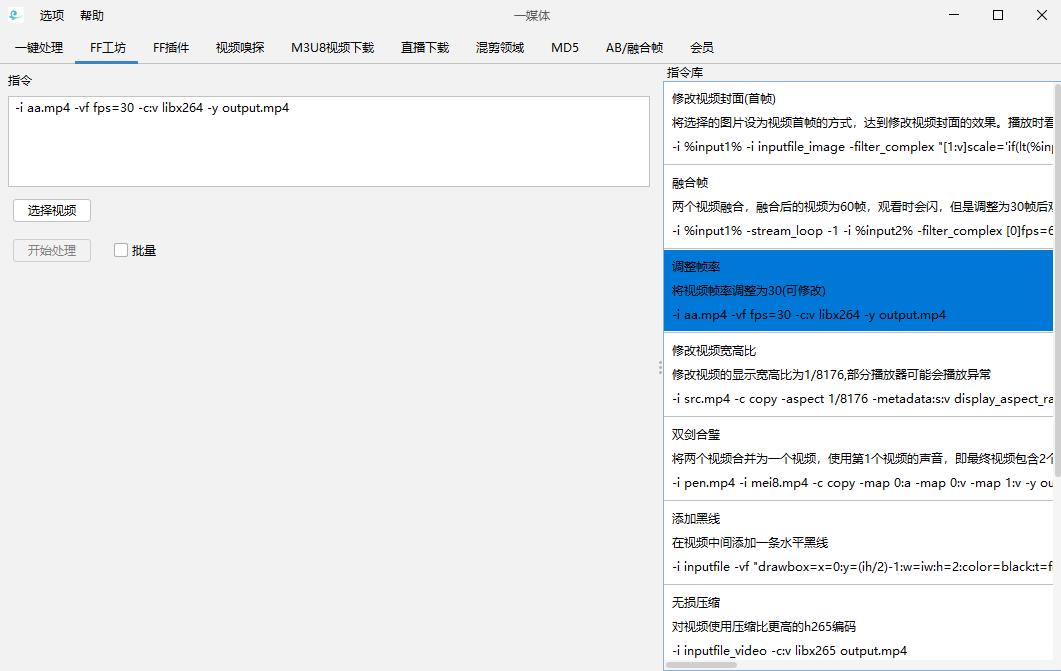The height and width of the screenshot is (671, 1061).
Task: Select the 无损压缩 command entry
Action: (x=859, y=622)
